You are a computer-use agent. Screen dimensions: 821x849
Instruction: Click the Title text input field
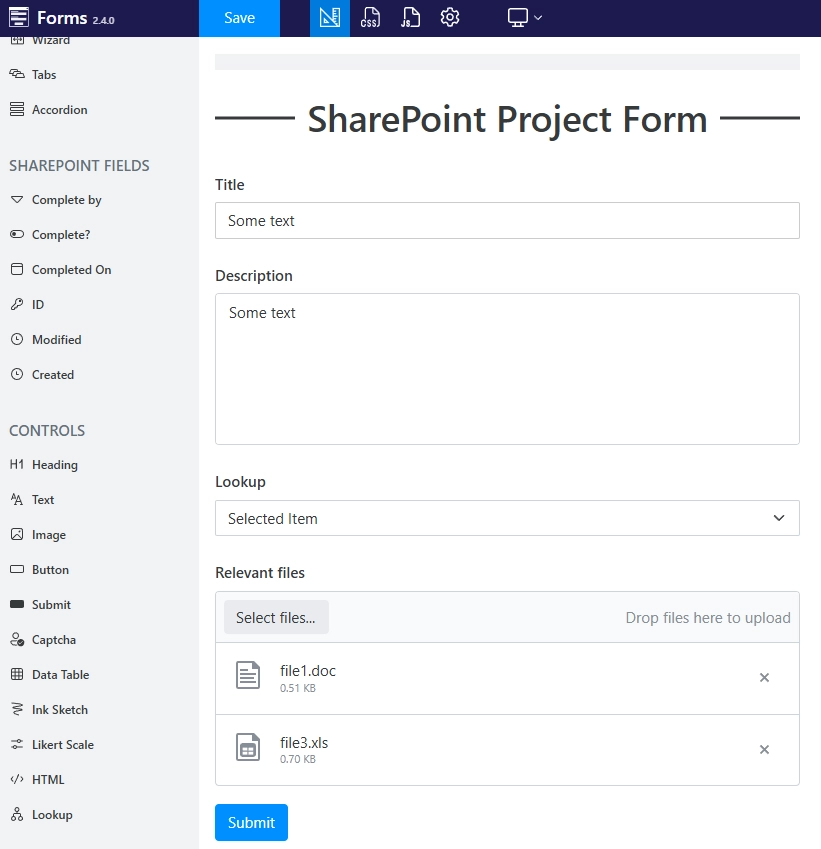(x=507, y=220)
